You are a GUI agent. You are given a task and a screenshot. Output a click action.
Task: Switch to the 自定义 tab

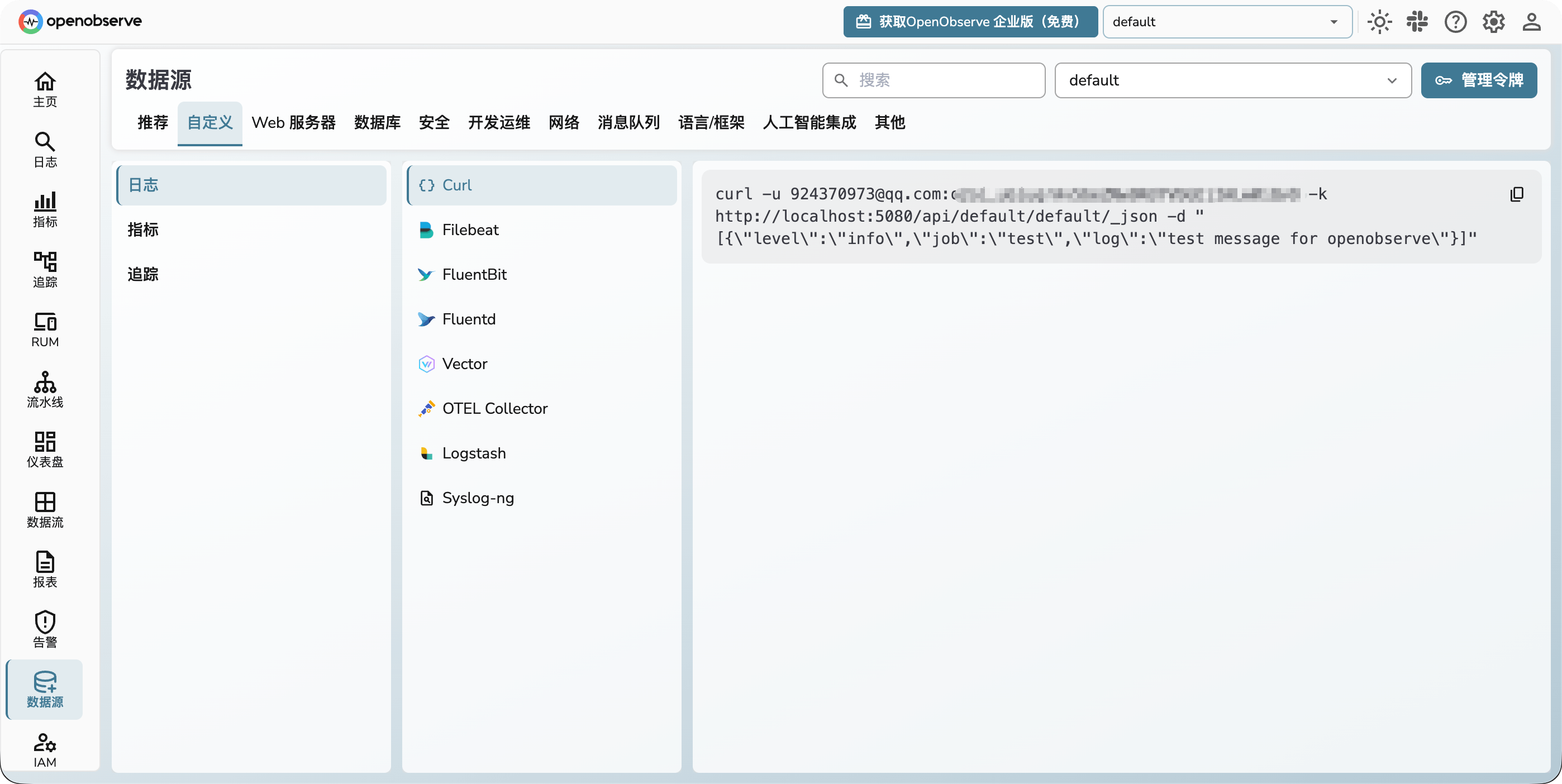210,122
